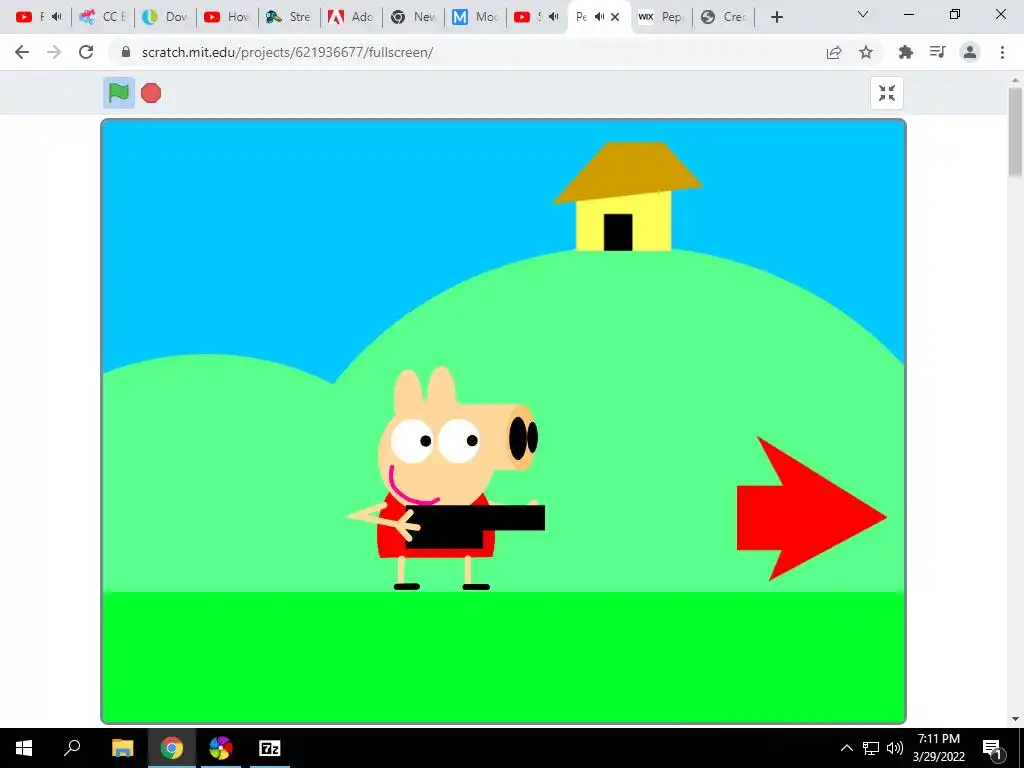Image resolution: width=1024 pixels, height=768 pixels.
Task: Exit fullscreen mode using collapse arrows button
Action: pos(886,93)
